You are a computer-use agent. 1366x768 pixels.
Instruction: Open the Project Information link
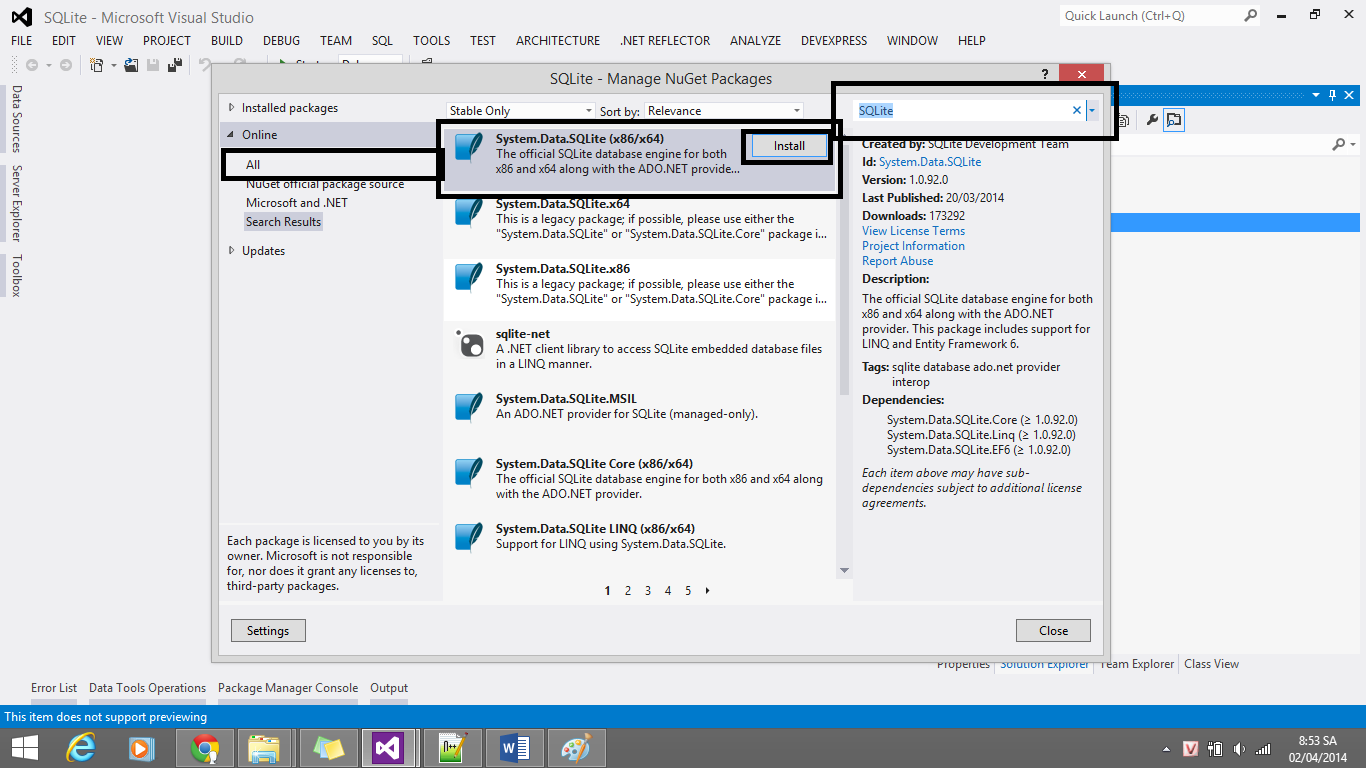(913, 246)
